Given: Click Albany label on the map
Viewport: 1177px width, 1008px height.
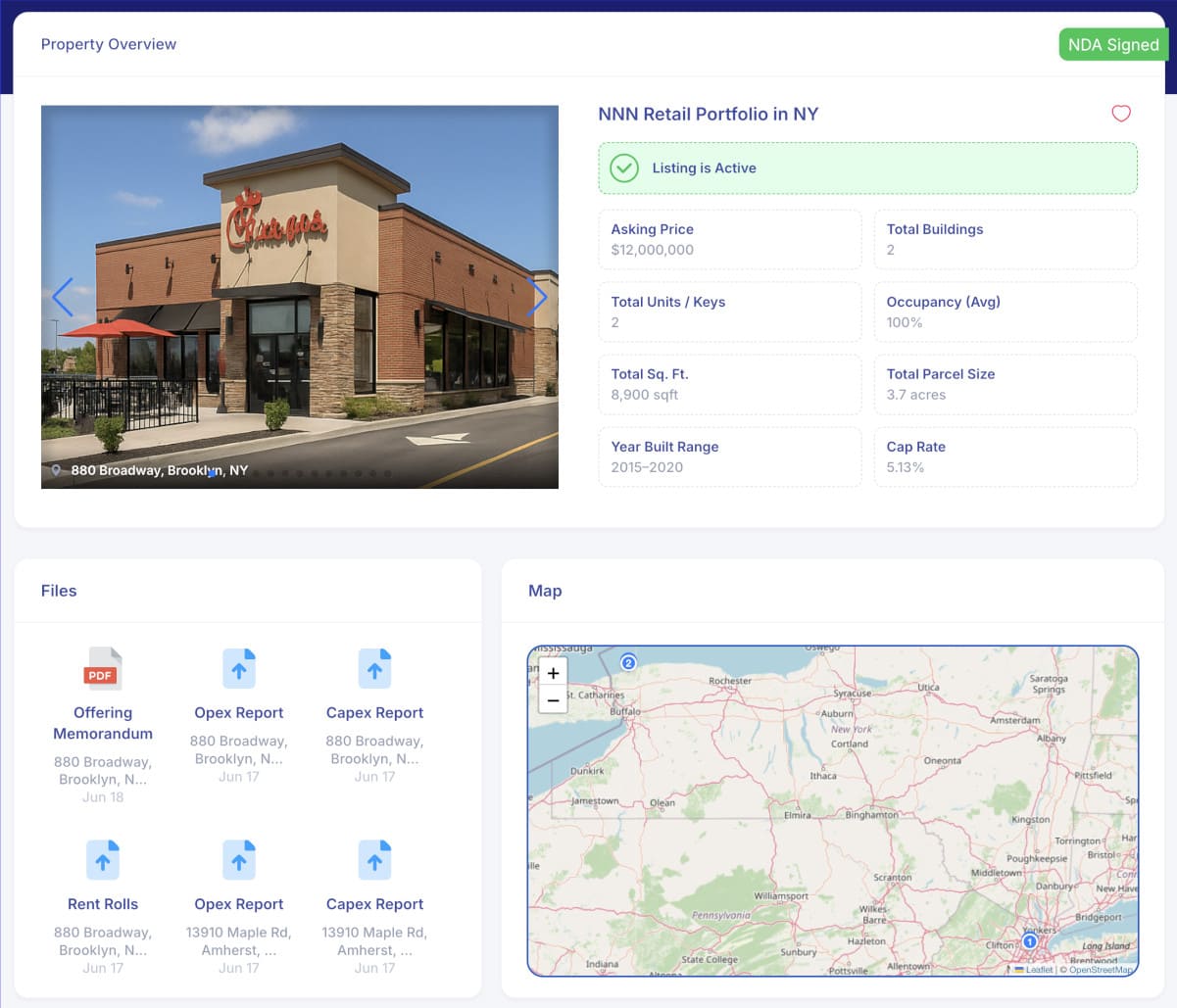Looking at the screenshot, I should pyautogui.click(x=1052, y=739).
